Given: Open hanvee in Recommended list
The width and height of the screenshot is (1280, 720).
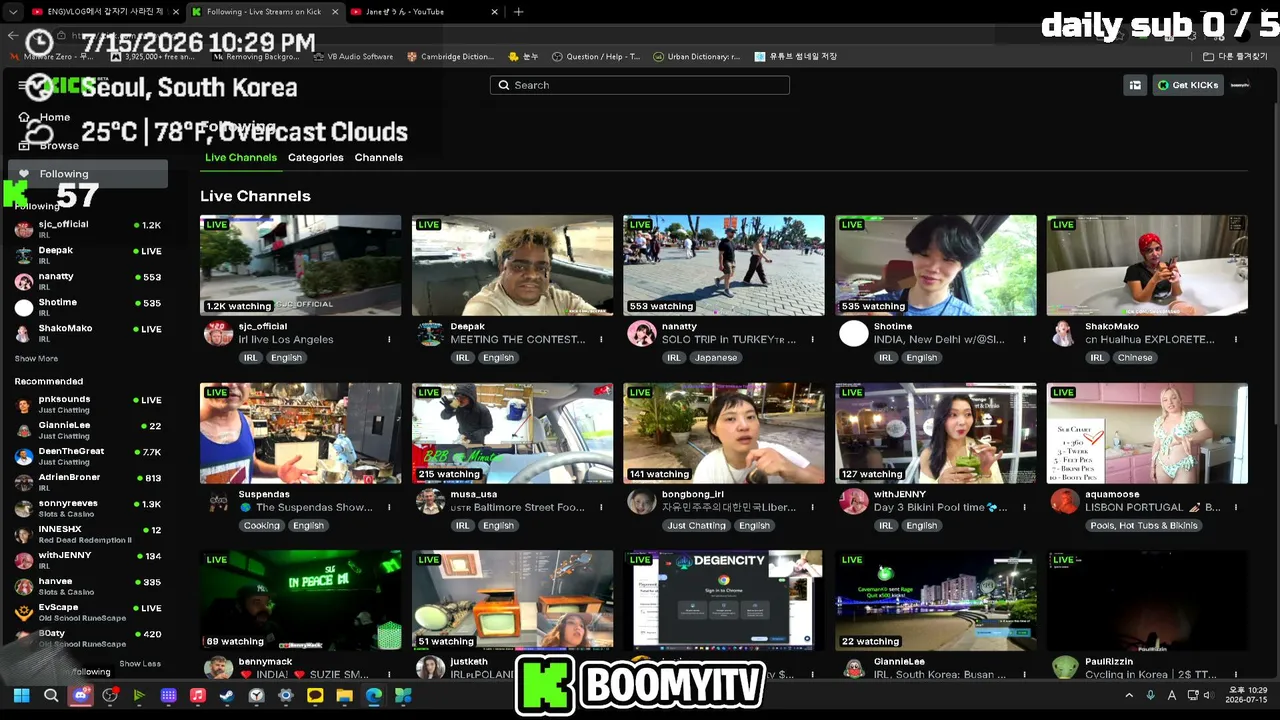Looking at the screenshot, I should click(x=88, y=586).
